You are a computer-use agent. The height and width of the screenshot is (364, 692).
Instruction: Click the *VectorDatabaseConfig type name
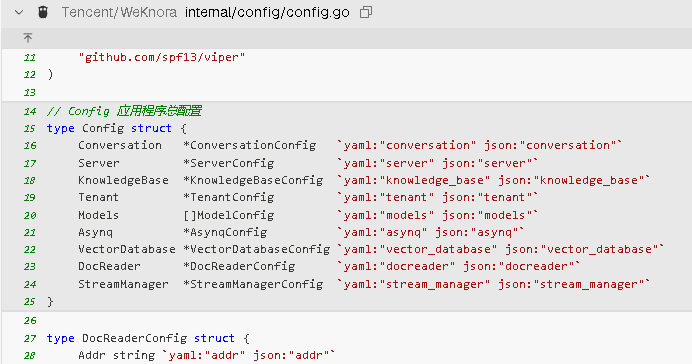click(257, 250)
